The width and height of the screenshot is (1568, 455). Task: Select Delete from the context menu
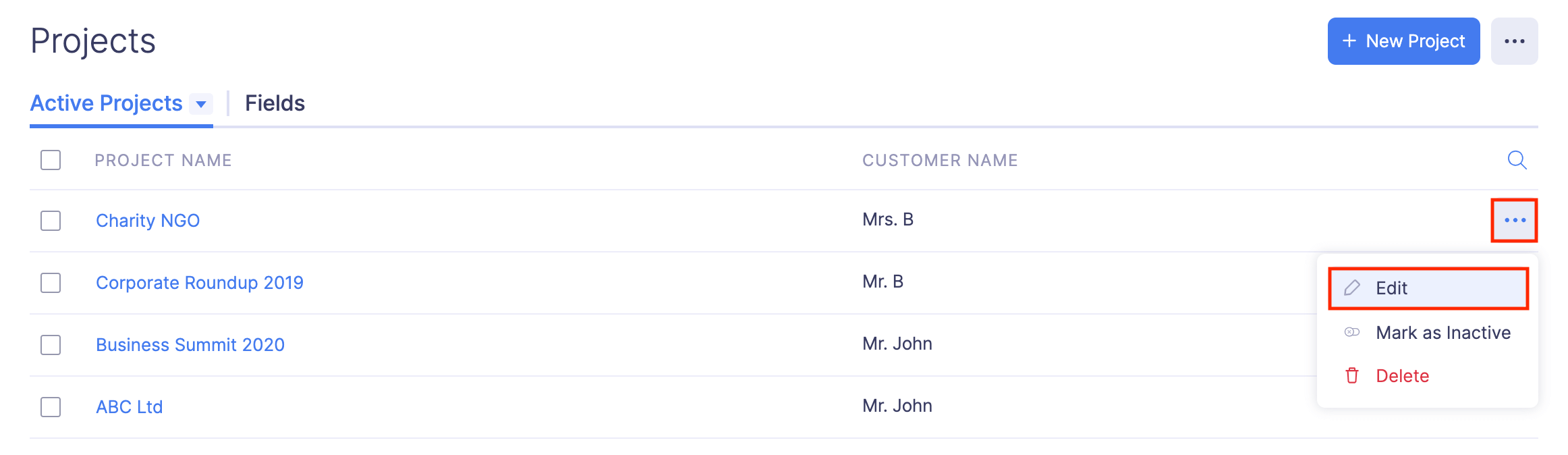pos(1402,376)
